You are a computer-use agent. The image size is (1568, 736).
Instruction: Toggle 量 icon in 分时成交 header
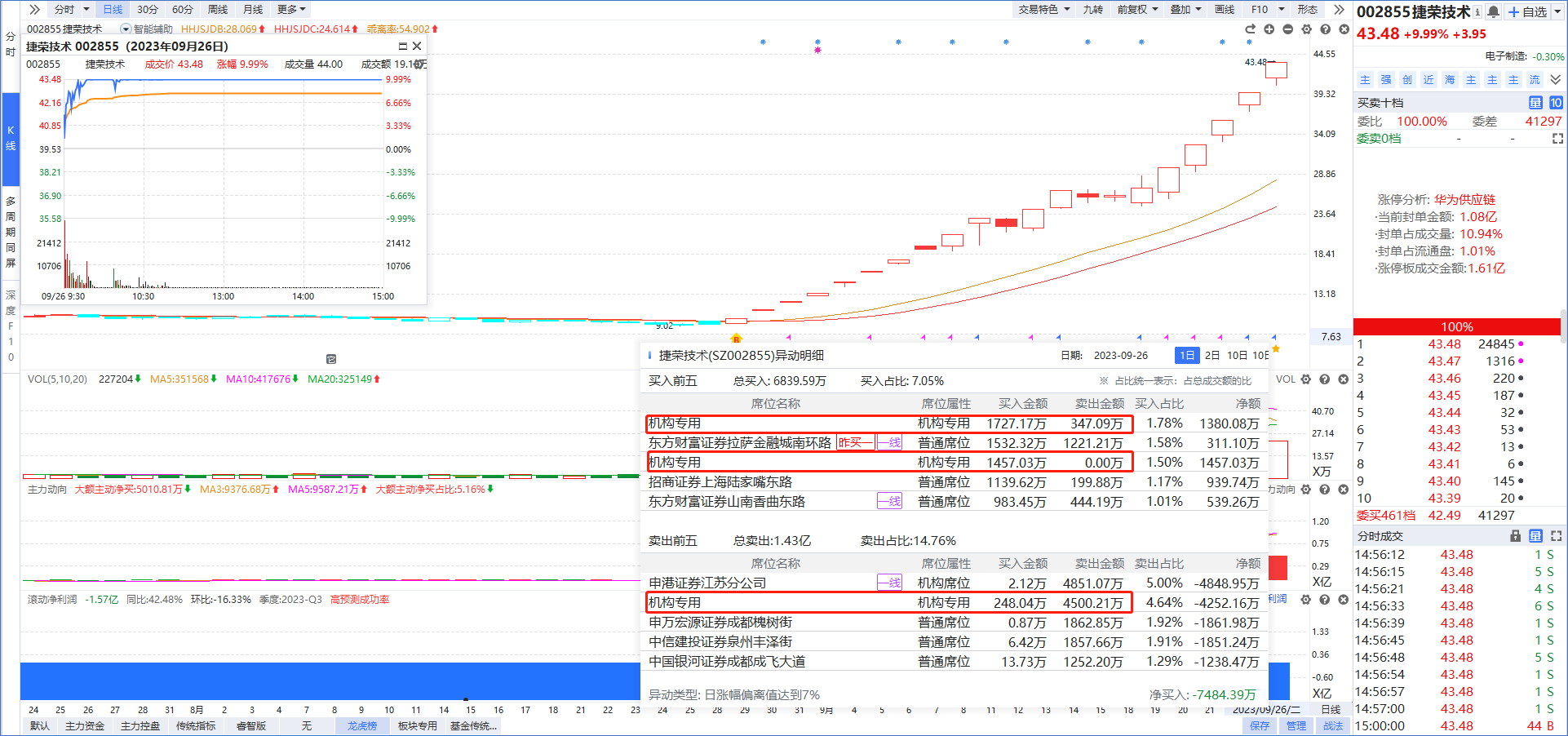(x=1535, y=536)
